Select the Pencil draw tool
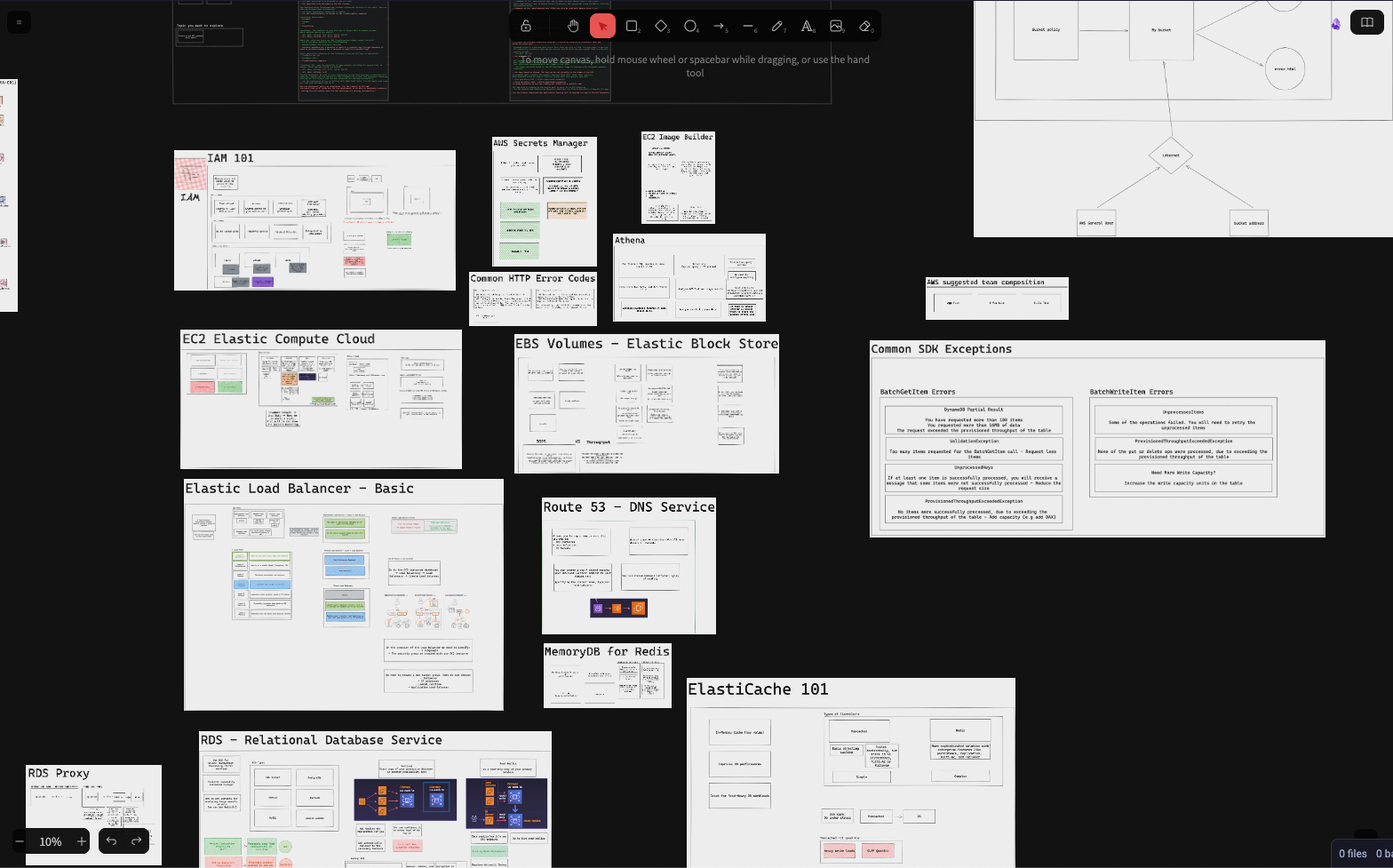 click(x=777, y=26)
